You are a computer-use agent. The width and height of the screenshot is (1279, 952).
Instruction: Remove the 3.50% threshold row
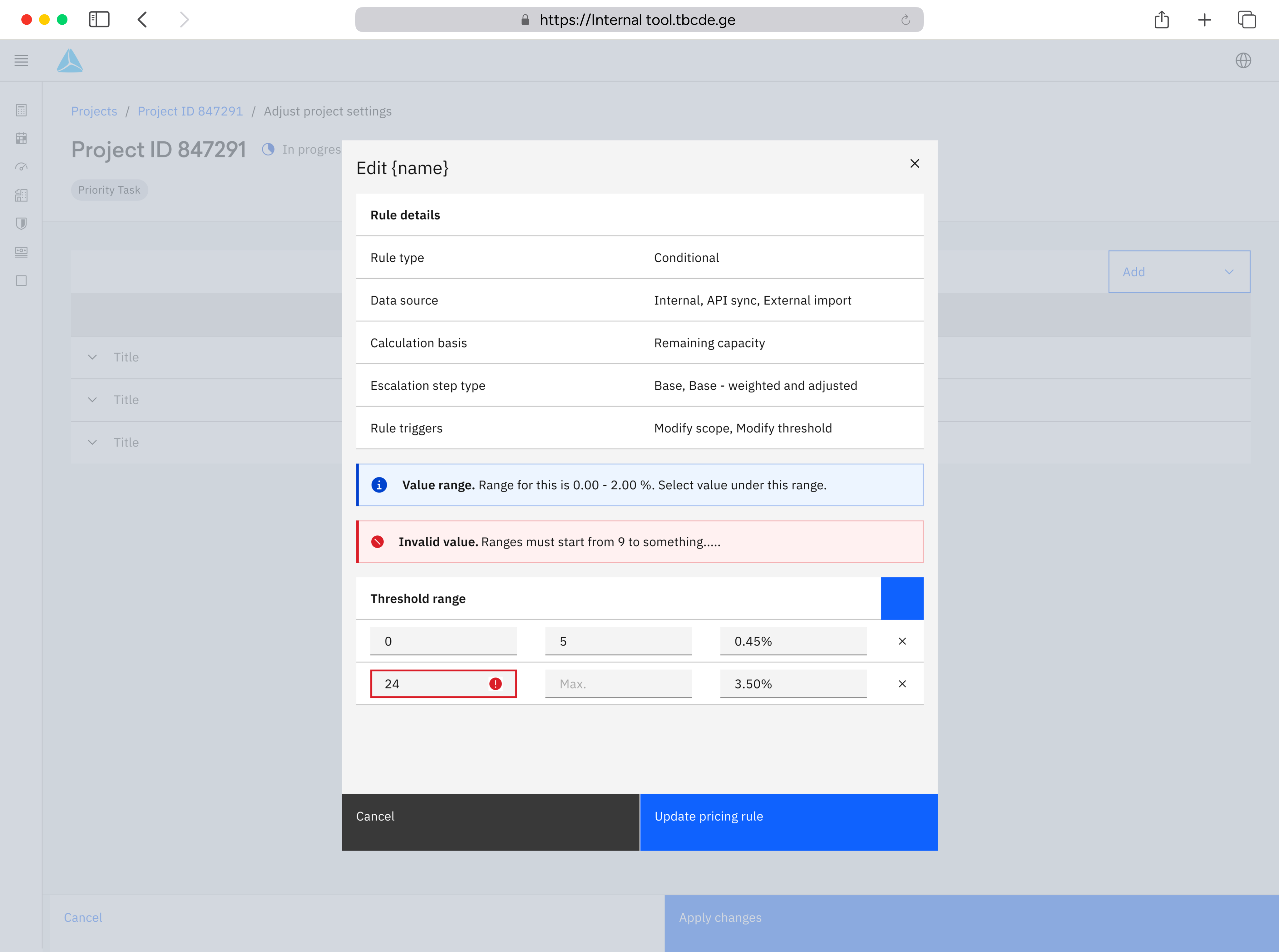point(903,684)
